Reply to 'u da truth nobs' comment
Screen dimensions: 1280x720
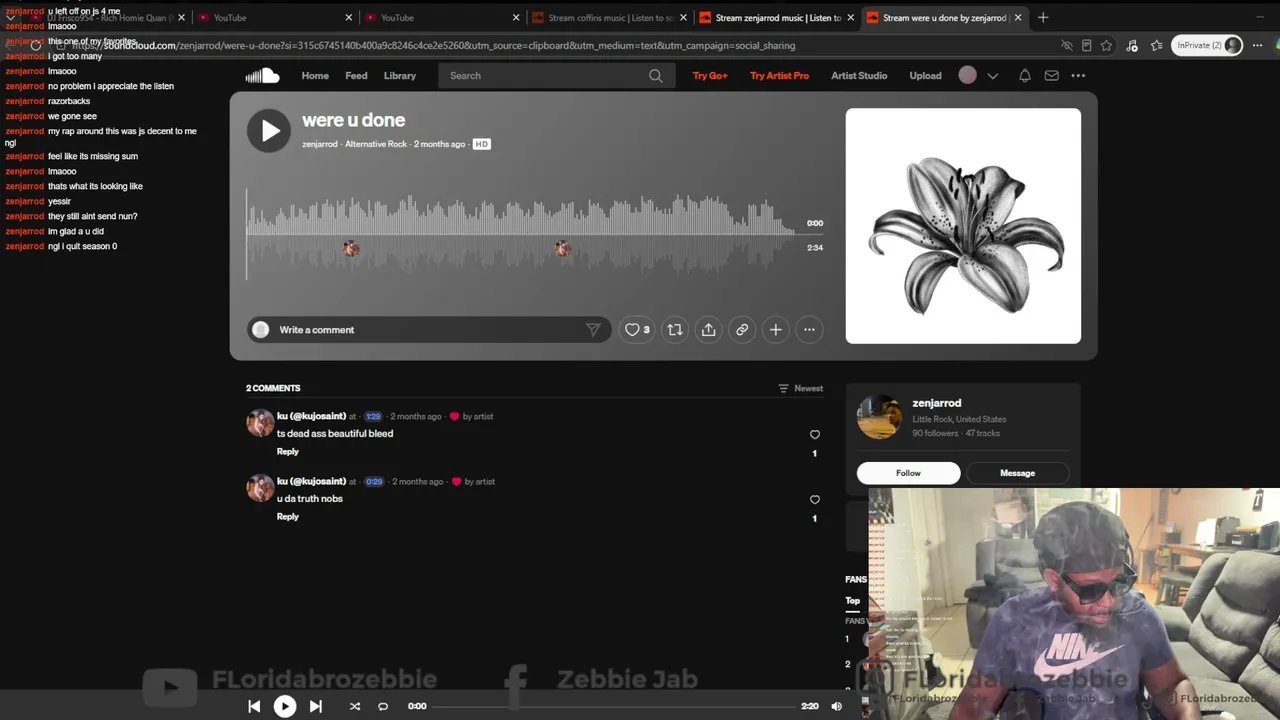pyautogui.click(x=287, y=517)
